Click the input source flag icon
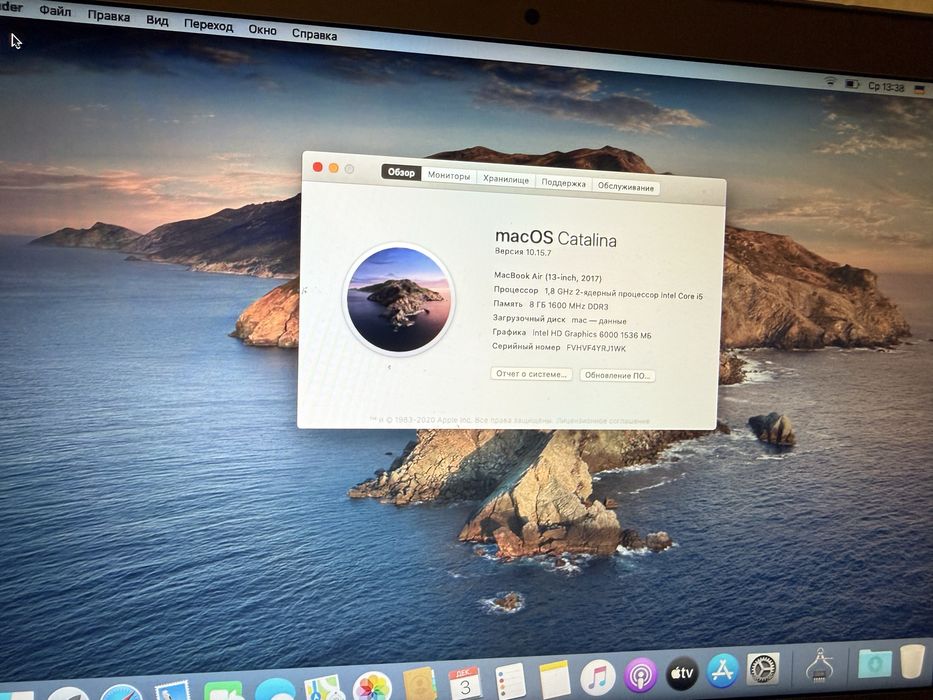Viewport: 933px width, 700px height. (919, 89)
